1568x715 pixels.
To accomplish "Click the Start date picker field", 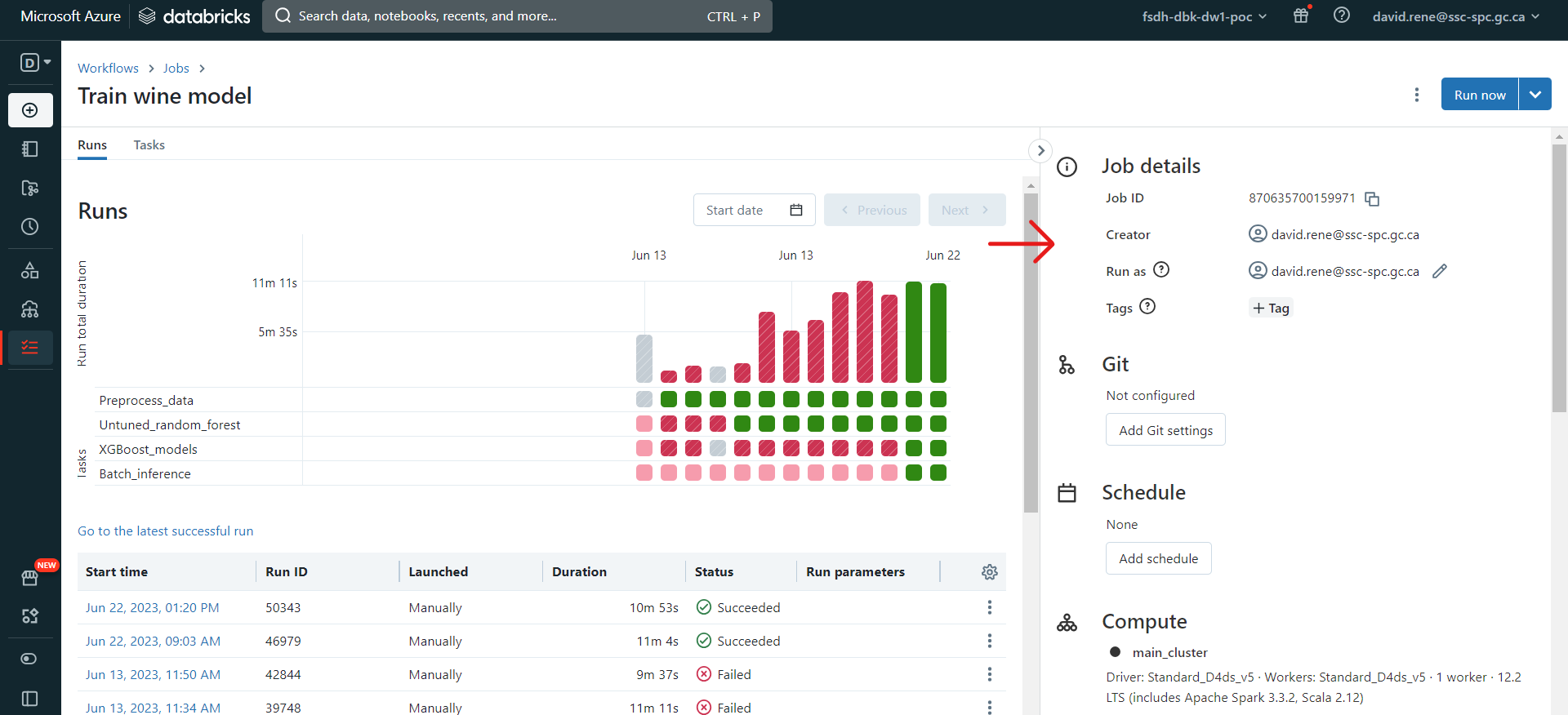I will click(754, 211).
